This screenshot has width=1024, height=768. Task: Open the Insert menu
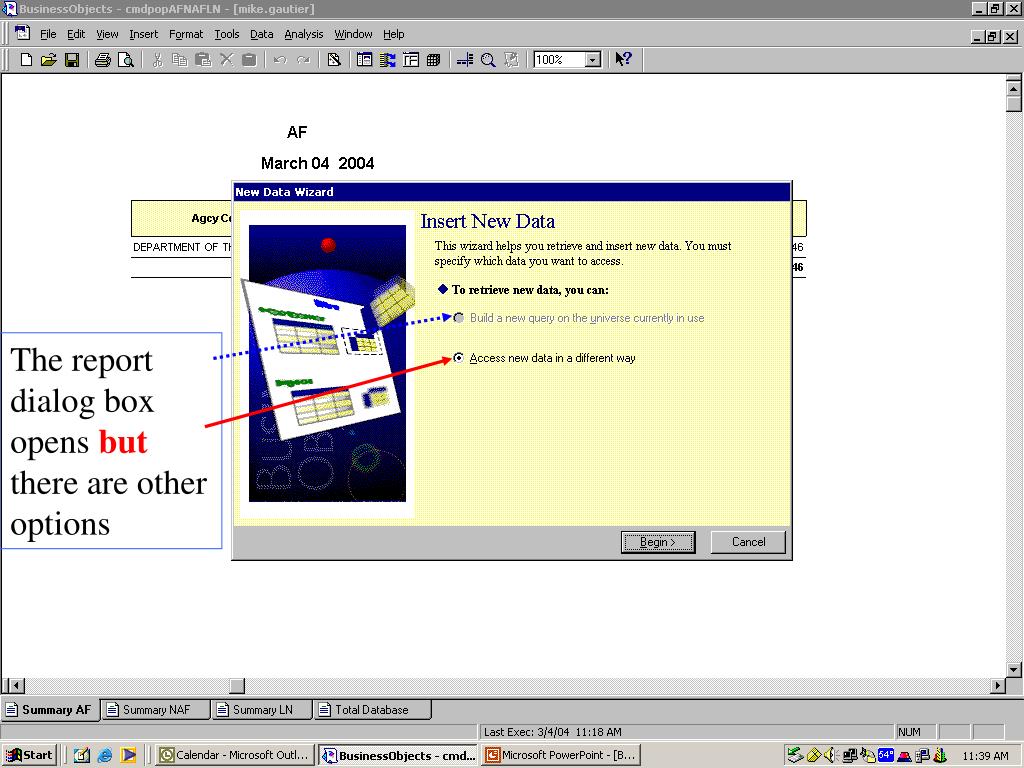[144, 34]
